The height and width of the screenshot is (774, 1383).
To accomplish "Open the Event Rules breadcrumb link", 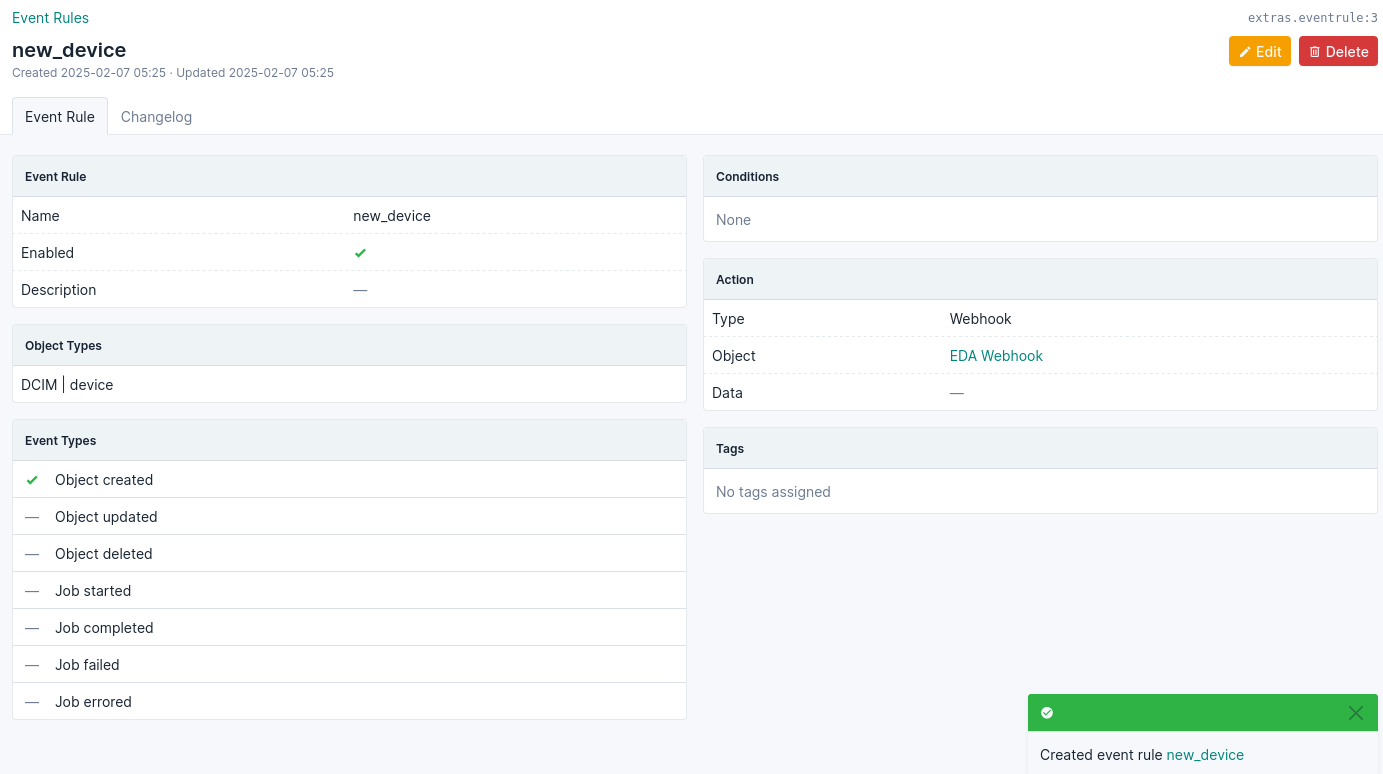I will point(50,18).
